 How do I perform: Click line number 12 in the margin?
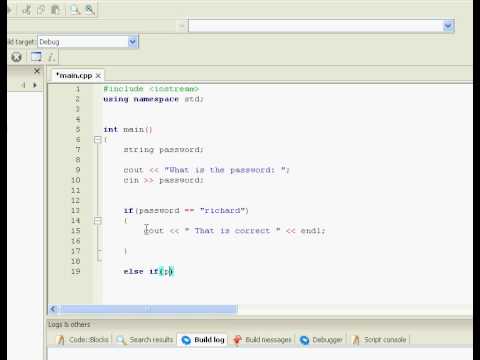76,200
